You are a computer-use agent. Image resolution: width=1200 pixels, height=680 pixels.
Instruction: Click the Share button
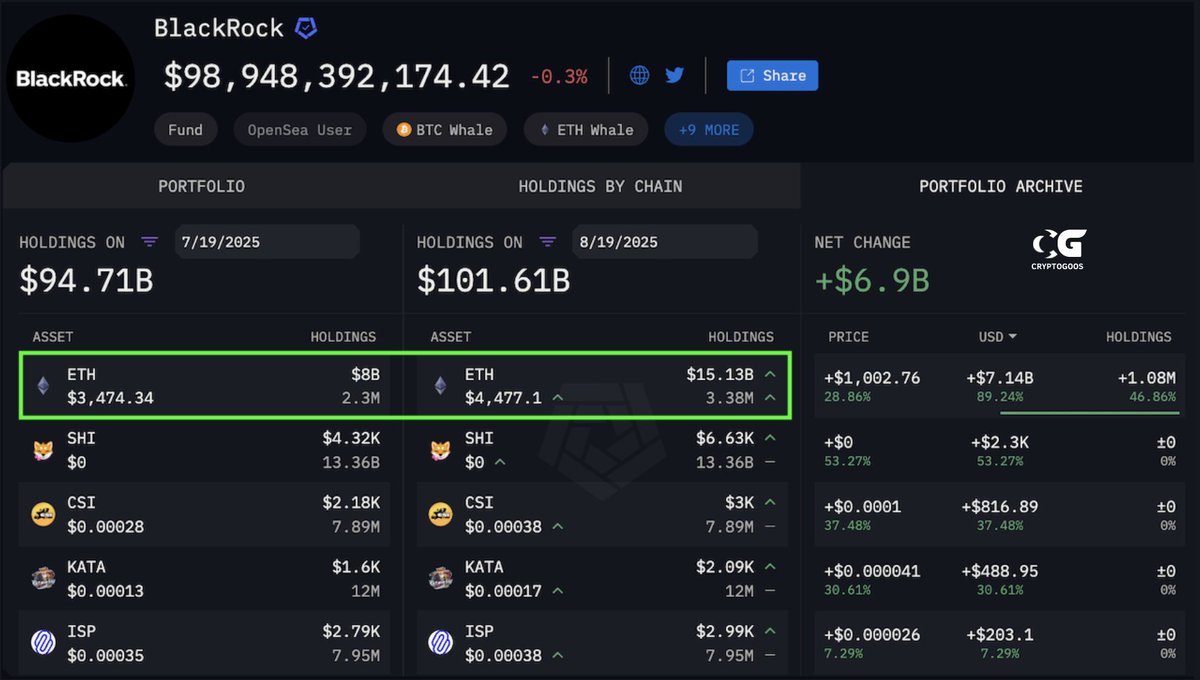click(772, 76)
